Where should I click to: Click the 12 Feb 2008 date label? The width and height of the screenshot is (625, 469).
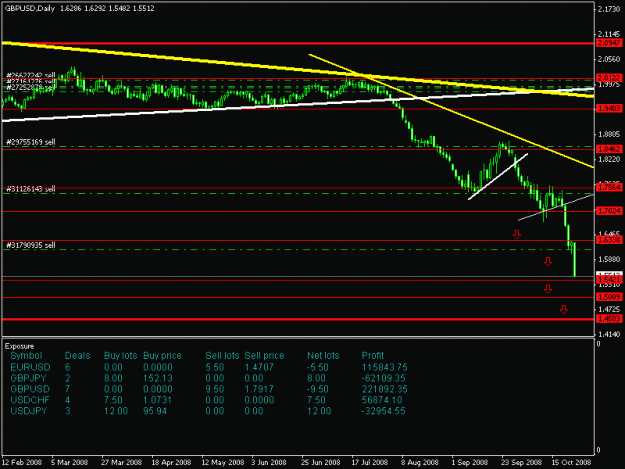coord(22,462)
